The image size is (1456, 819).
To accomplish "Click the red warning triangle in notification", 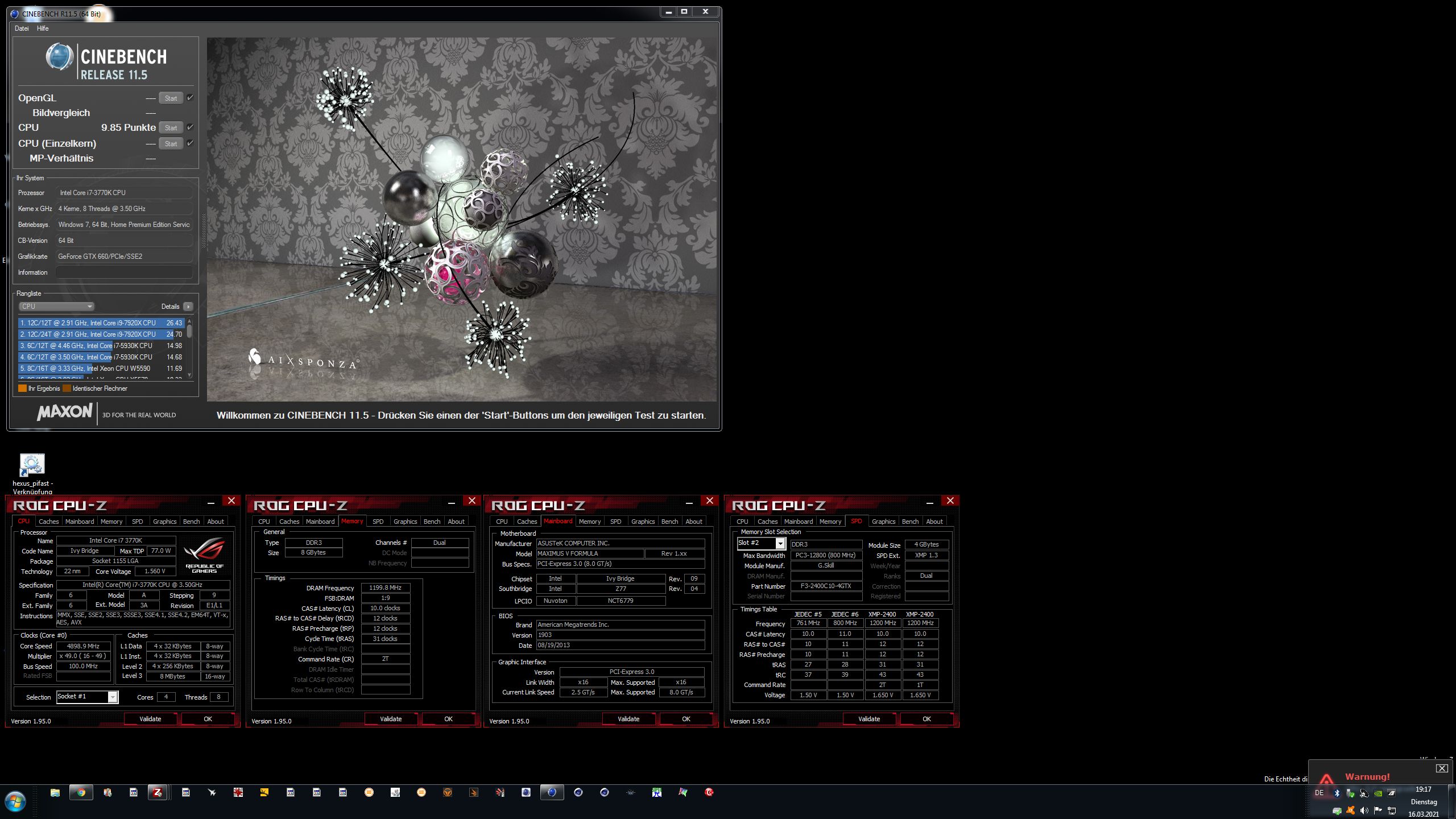I will click(1327, 778).
